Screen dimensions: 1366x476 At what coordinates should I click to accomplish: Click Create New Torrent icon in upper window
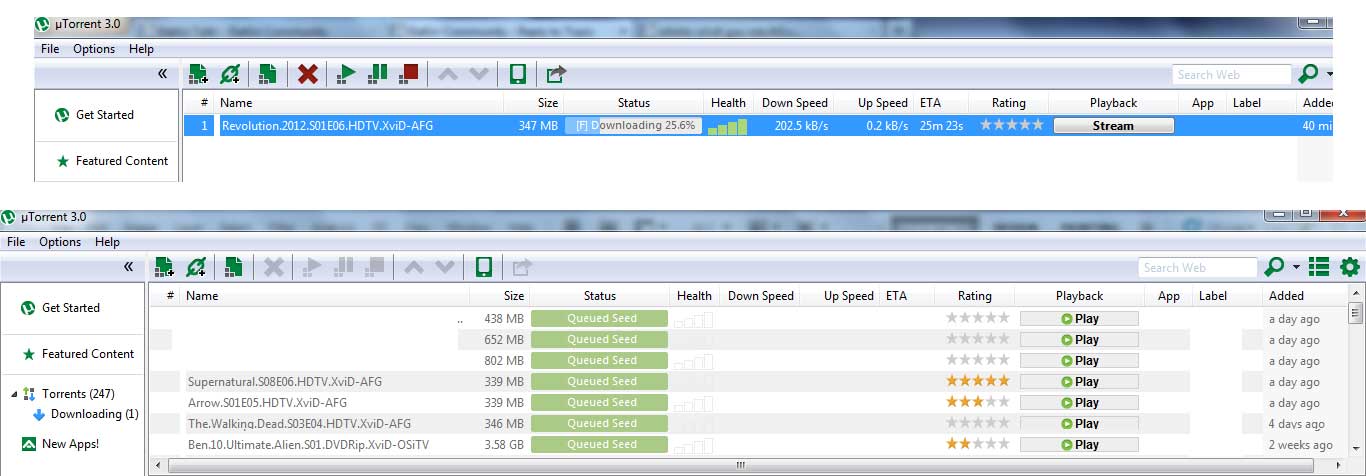point(267,73)
